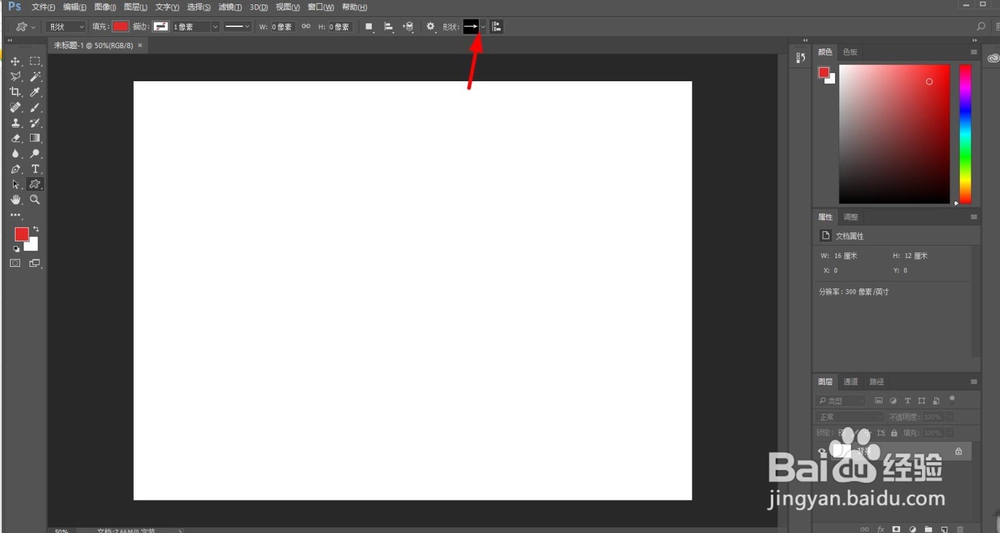The height and width of the screenshot is (533, 1000).
Task: Switch to the 通道 tab
Action: click(x=851, y=382)
